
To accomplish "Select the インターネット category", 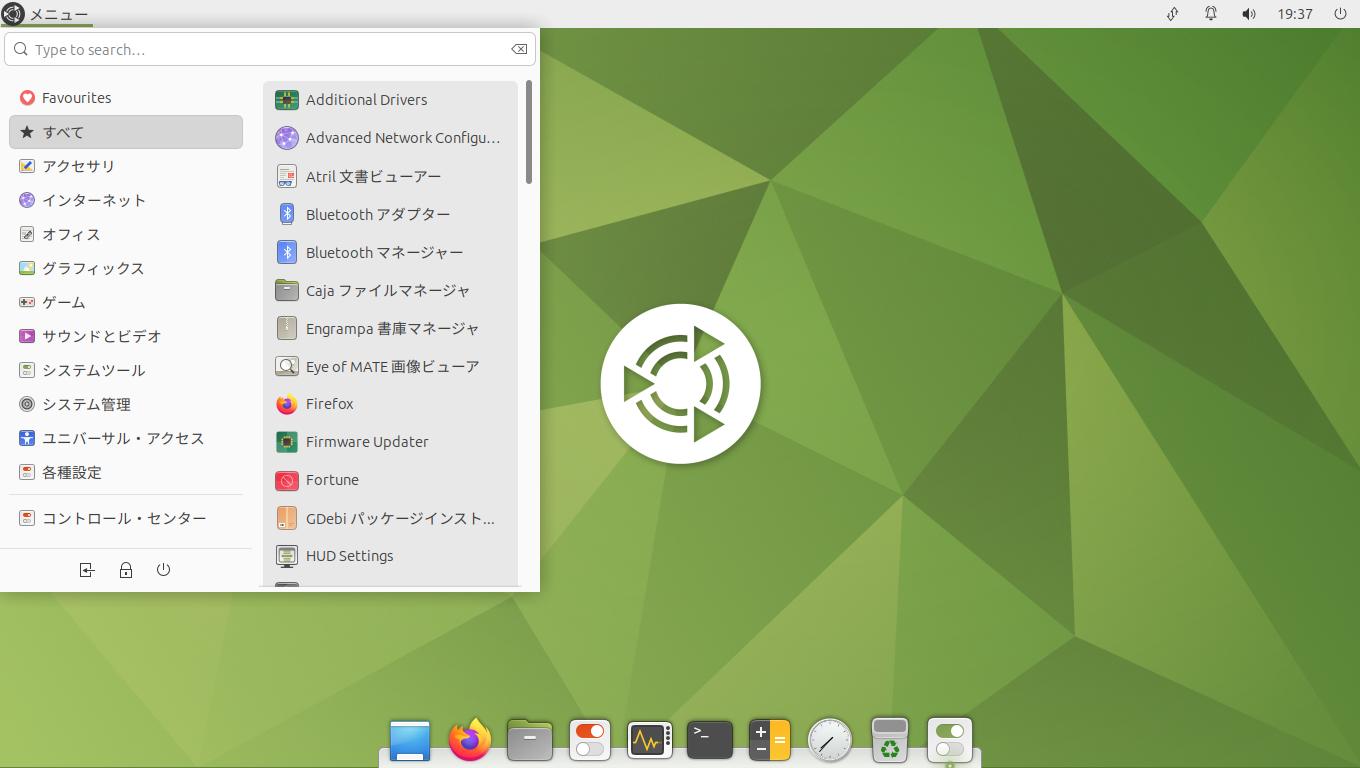I will coord(93,200).
